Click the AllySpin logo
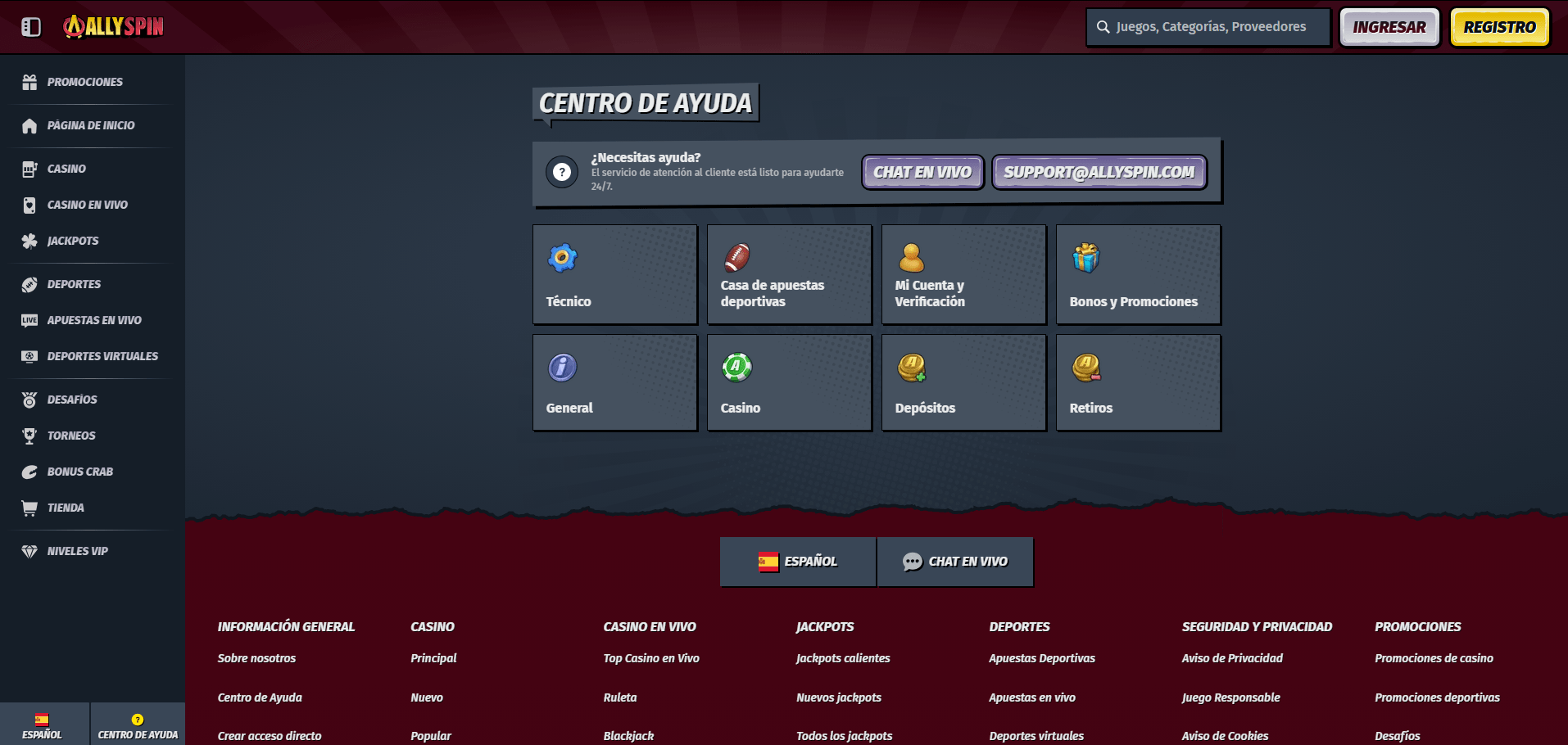The image size is (1568, 745). [114, 27]
